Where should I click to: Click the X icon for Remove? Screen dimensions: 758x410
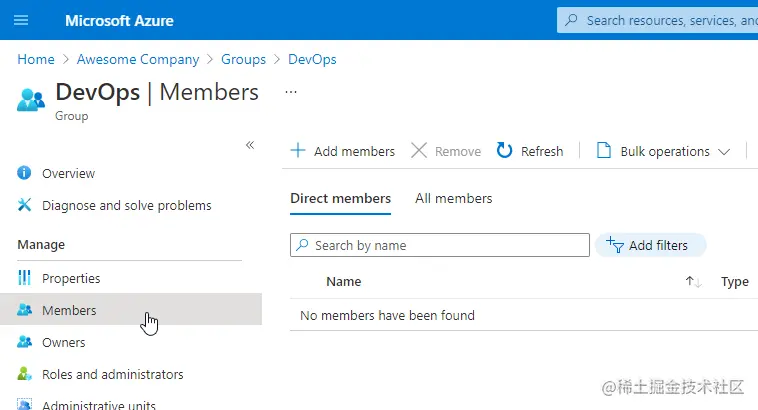pyautogui.click(x=419, y=150)
